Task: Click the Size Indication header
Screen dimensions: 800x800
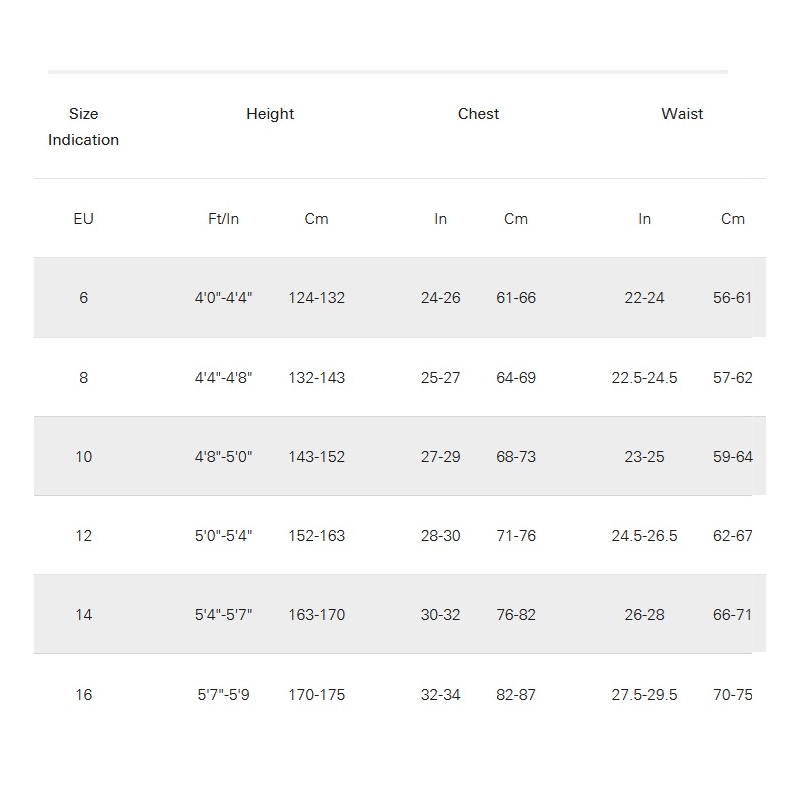Action: pos(83,127)
